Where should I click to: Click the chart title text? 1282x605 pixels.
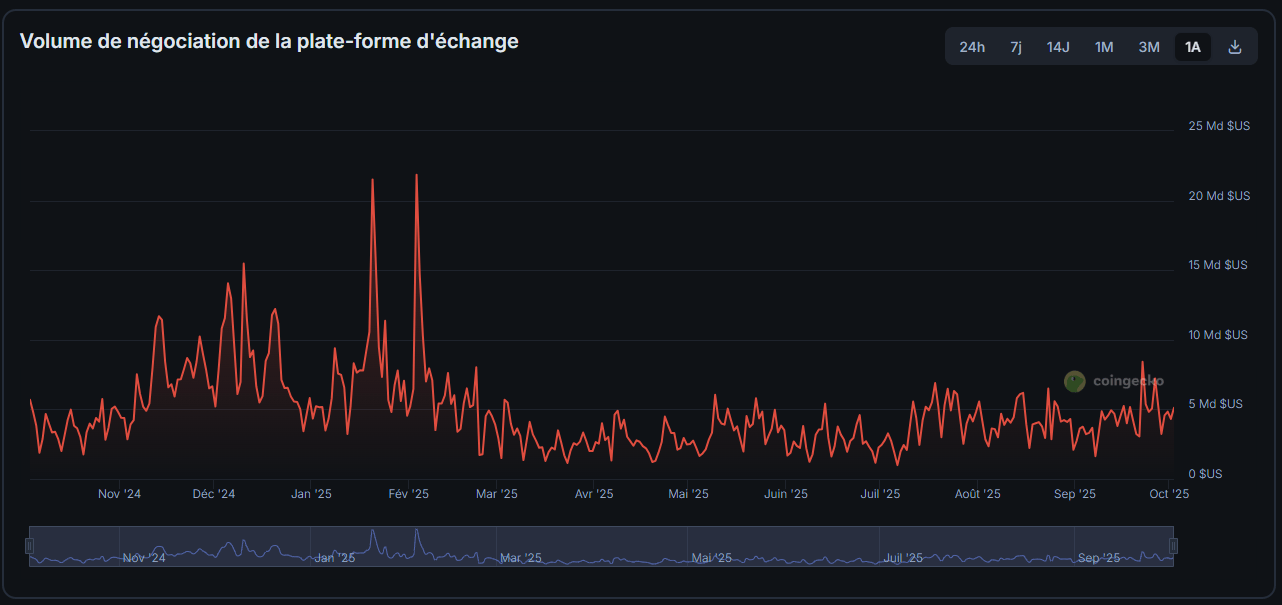pyautogui.click(x=268, y=41)
